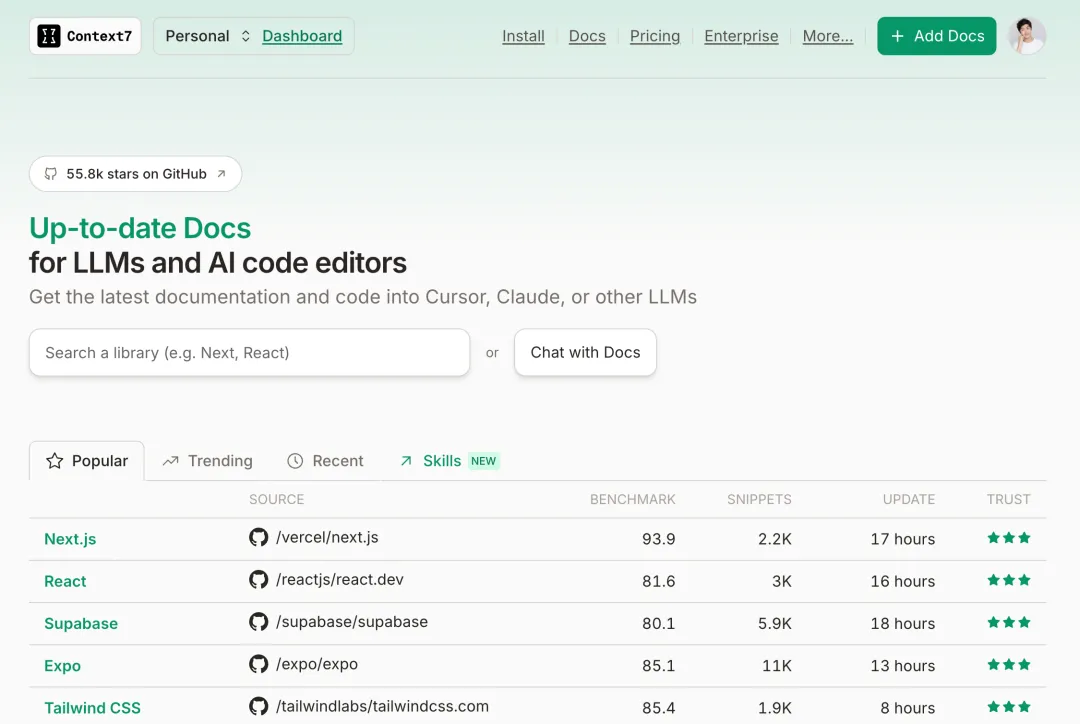
Task: Click trust stars in Supabase row
Action: [1009, 623]
